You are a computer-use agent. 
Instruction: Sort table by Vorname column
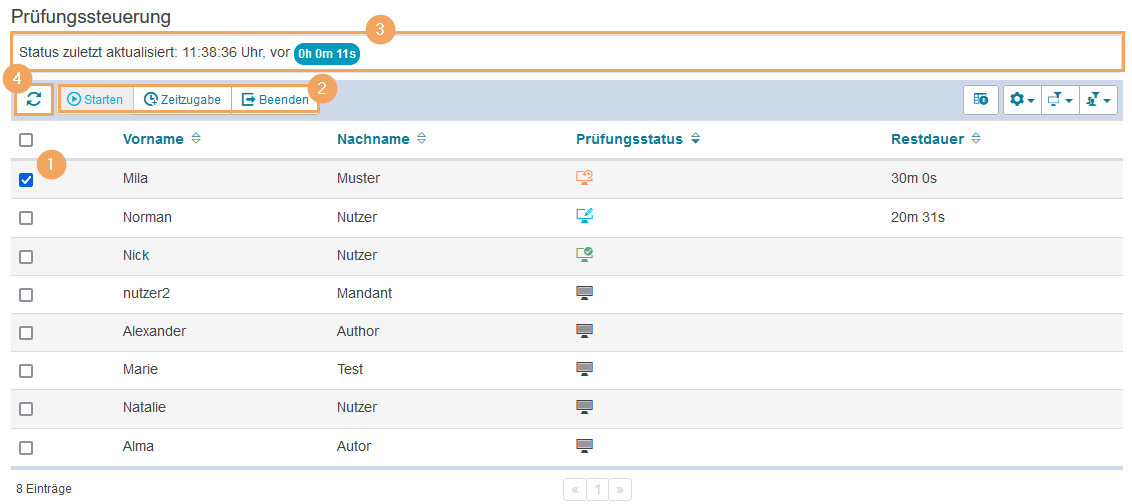[153, 139]
